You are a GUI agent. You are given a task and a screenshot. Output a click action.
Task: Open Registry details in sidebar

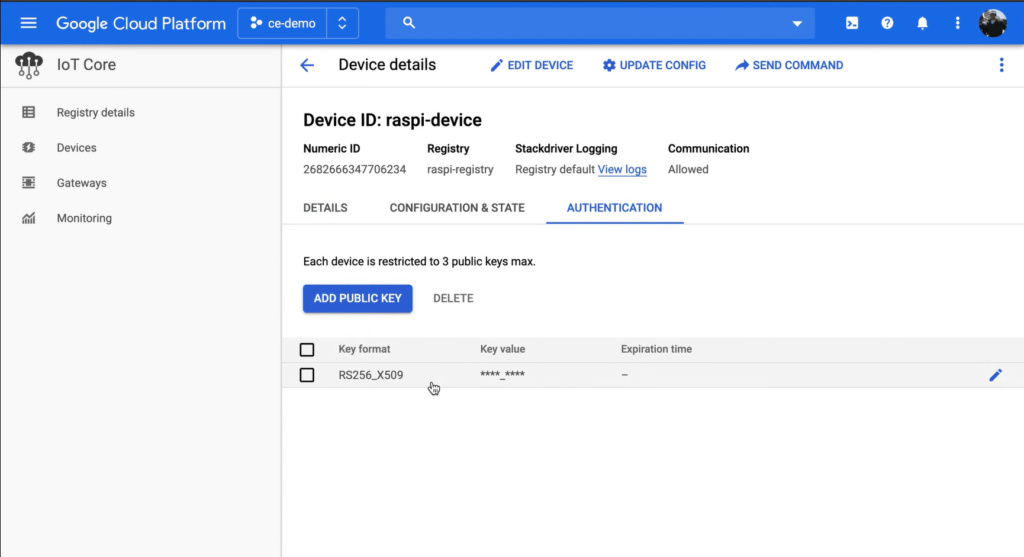tap(95, 112)
